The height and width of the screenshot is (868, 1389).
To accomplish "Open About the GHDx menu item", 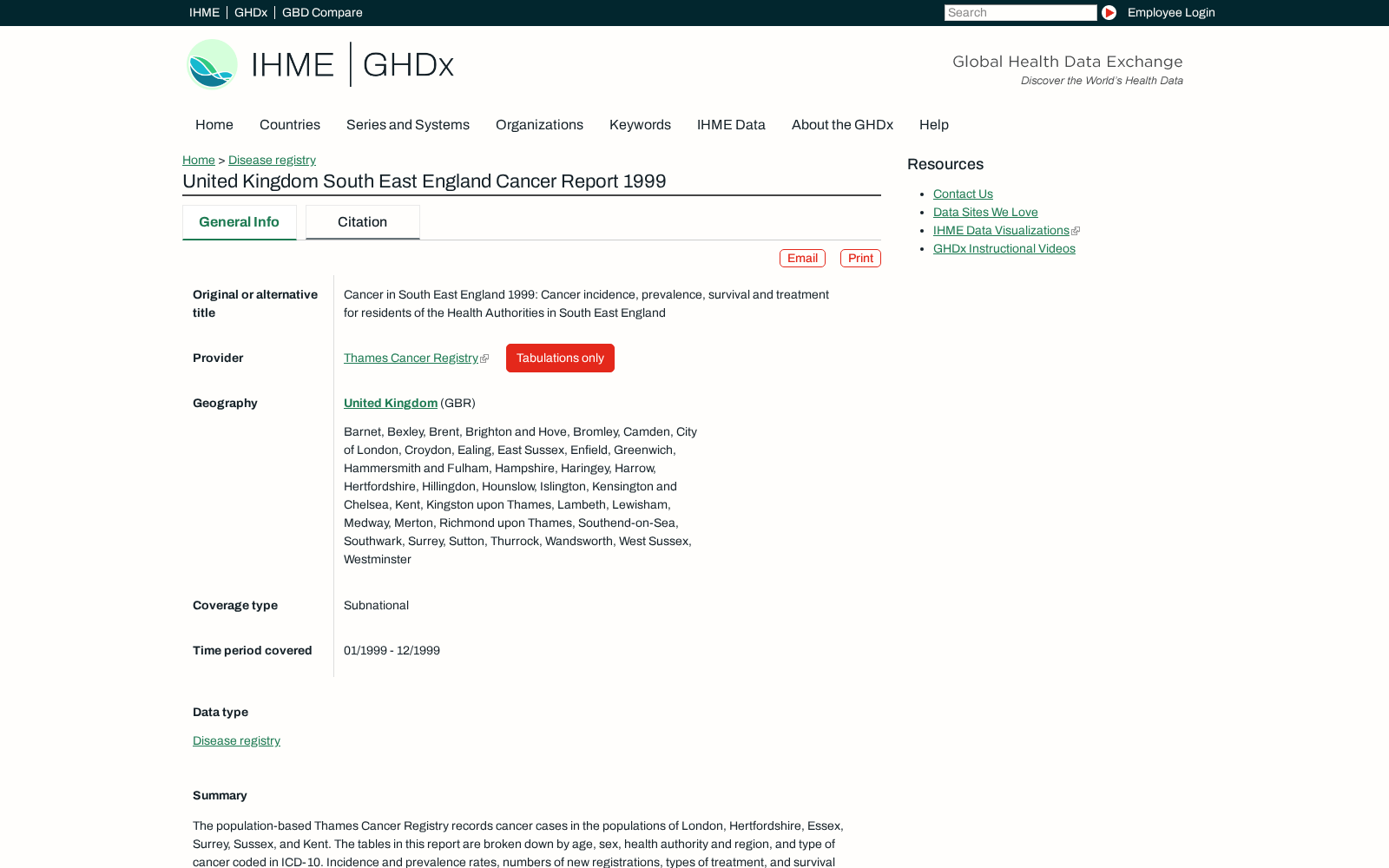I will (x=842, y=125).
